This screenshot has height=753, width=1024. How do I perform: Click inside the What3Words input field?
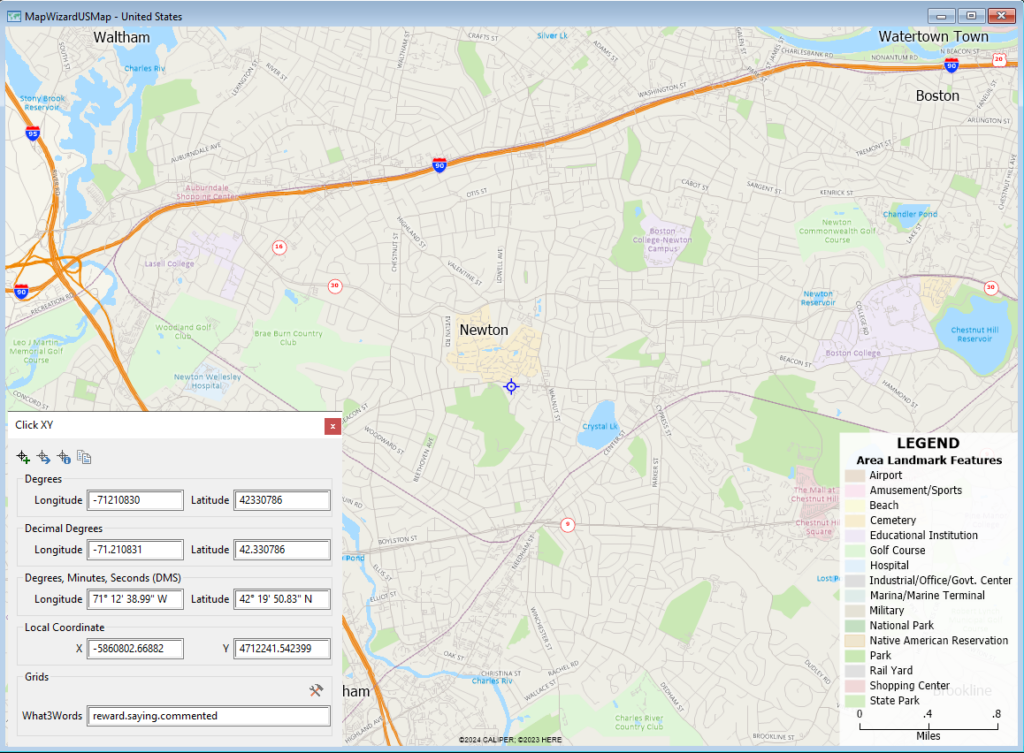click(211, 716)
